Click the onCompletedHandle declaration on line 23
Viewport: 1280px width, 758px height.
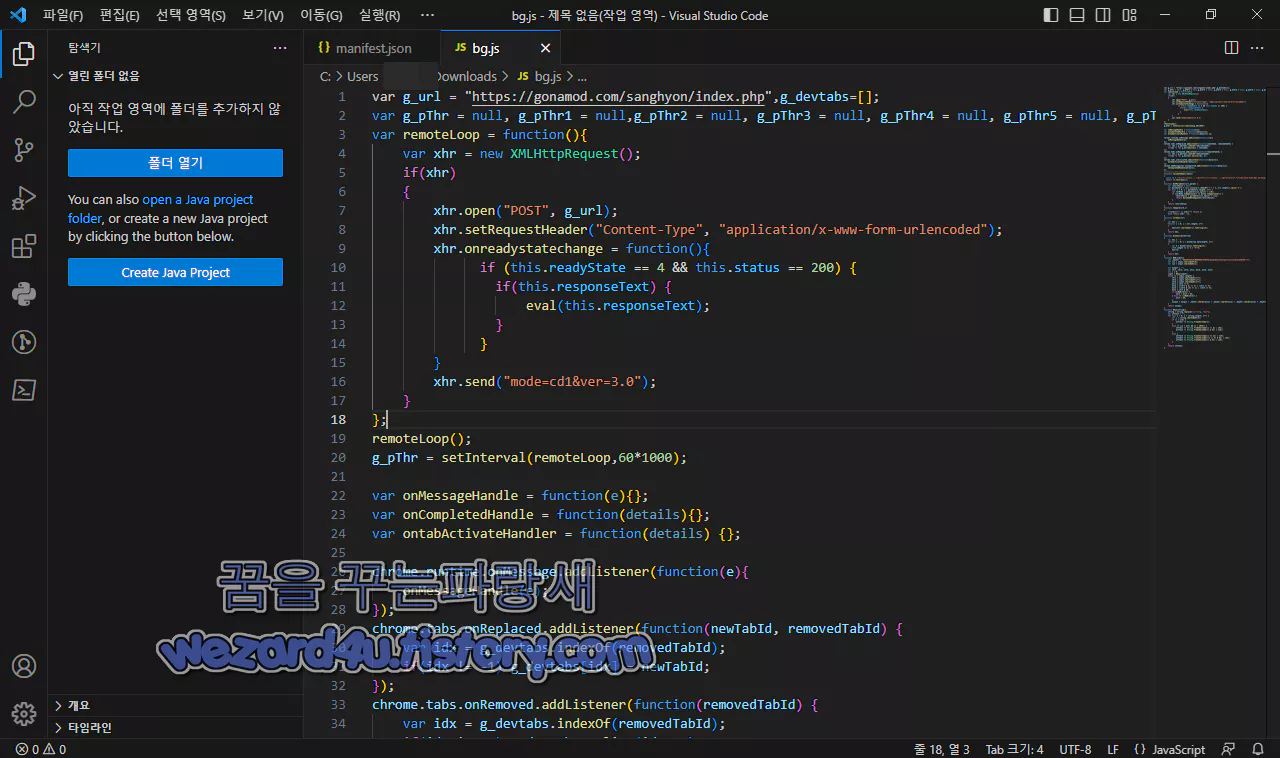[541, 514]
